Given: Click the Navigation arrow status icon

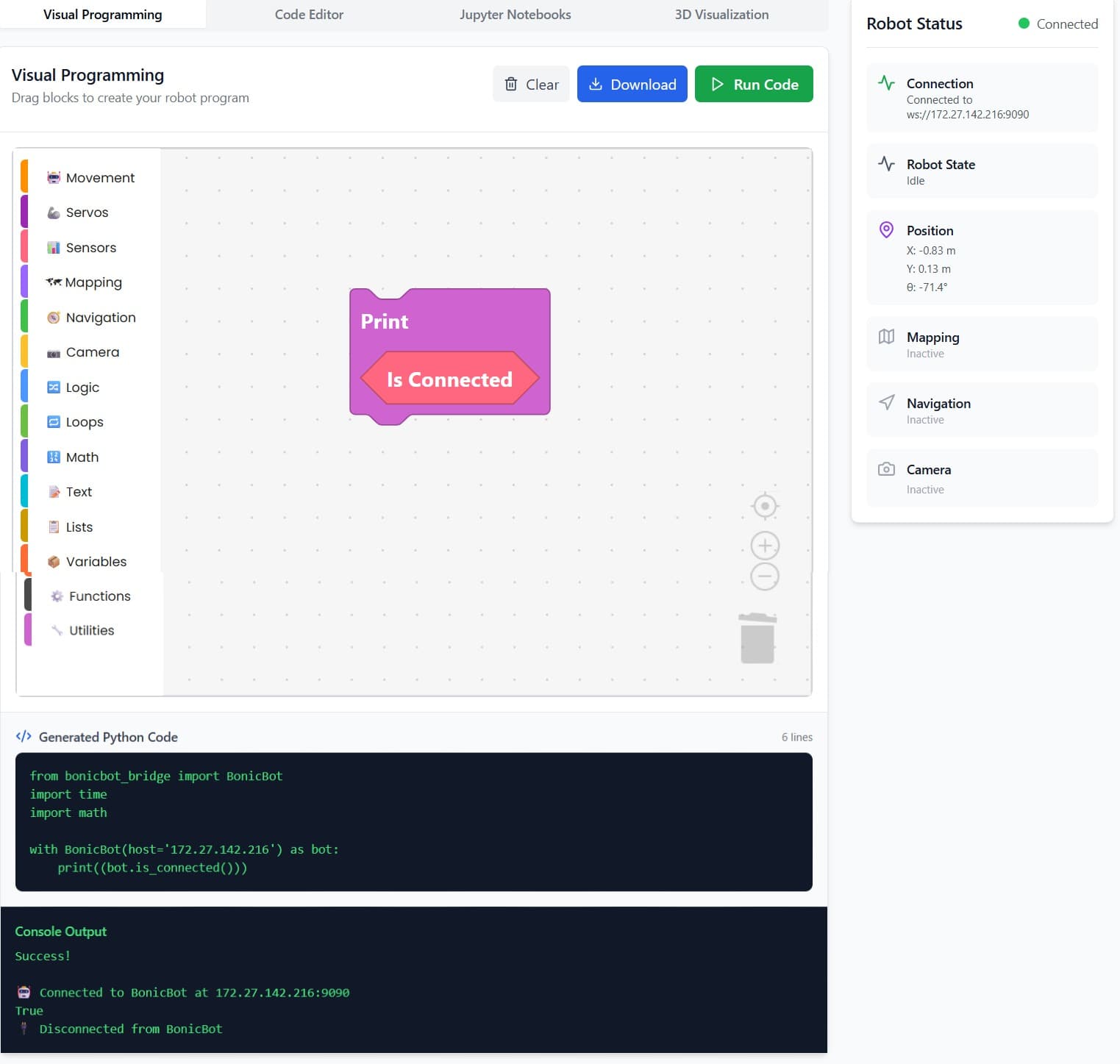Looking at the screenshot, I should [x=886, y=402].
